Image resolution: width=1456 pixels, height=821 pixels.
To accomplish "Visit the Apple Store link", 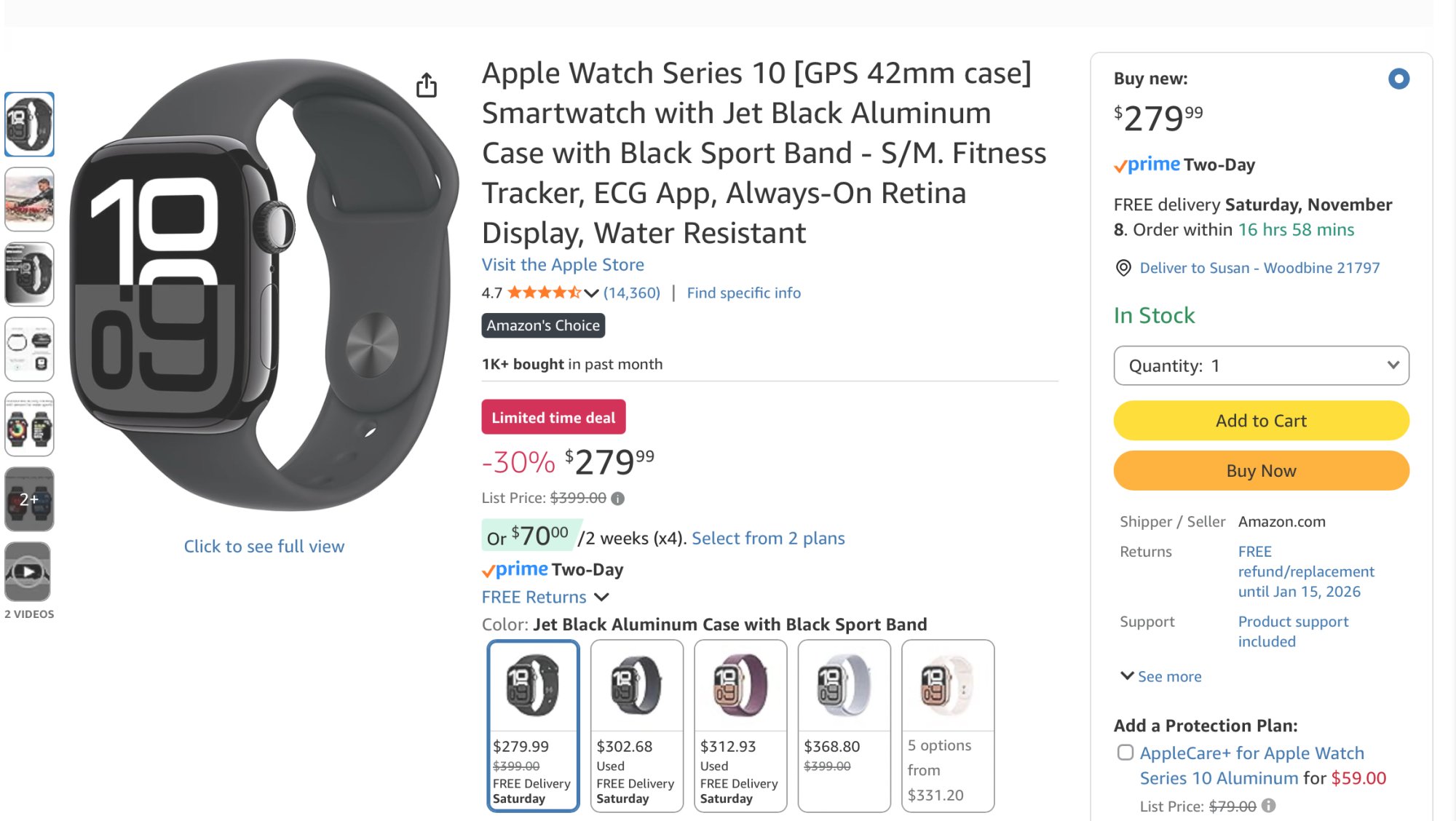I will [x=563, y=265].
